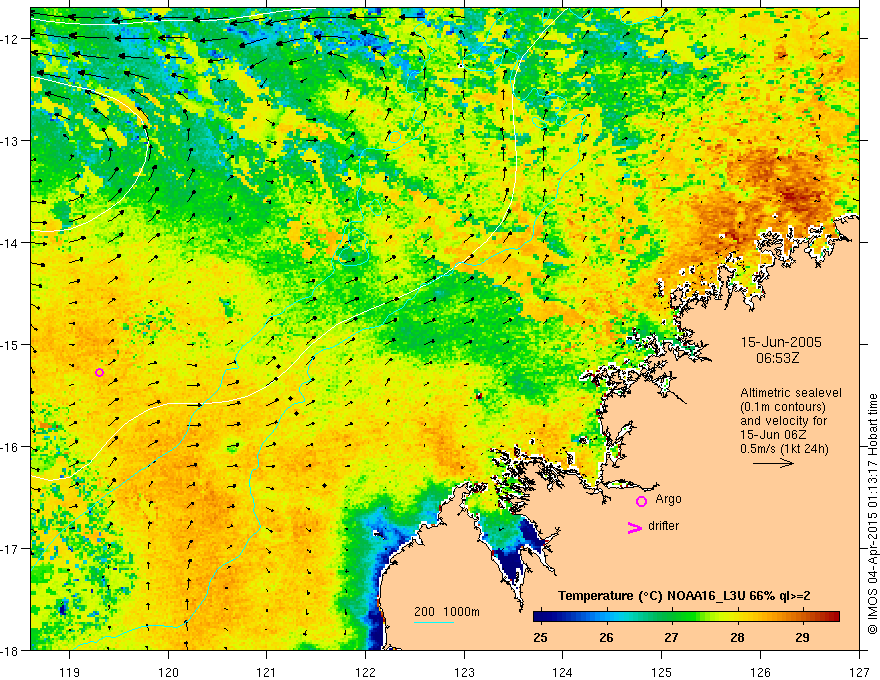Screen dimensions: 880x680
Task: Click the color bar value label '28'
Action: (x=737, y=637)
